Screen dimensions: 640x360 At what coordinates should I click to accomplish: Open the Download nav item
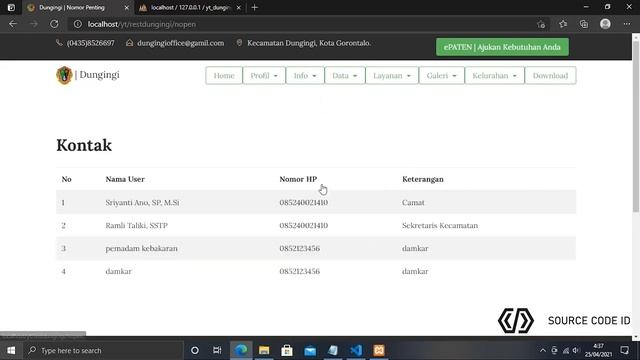(x=550, y=76)
